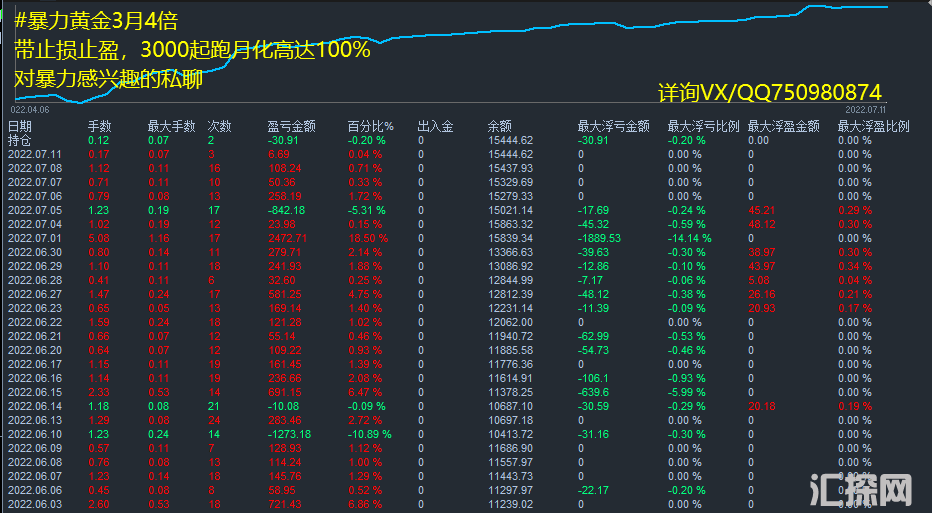932x514 pixels.
Task: Click the 出入金 column header
Action: (x=435, y=127)
